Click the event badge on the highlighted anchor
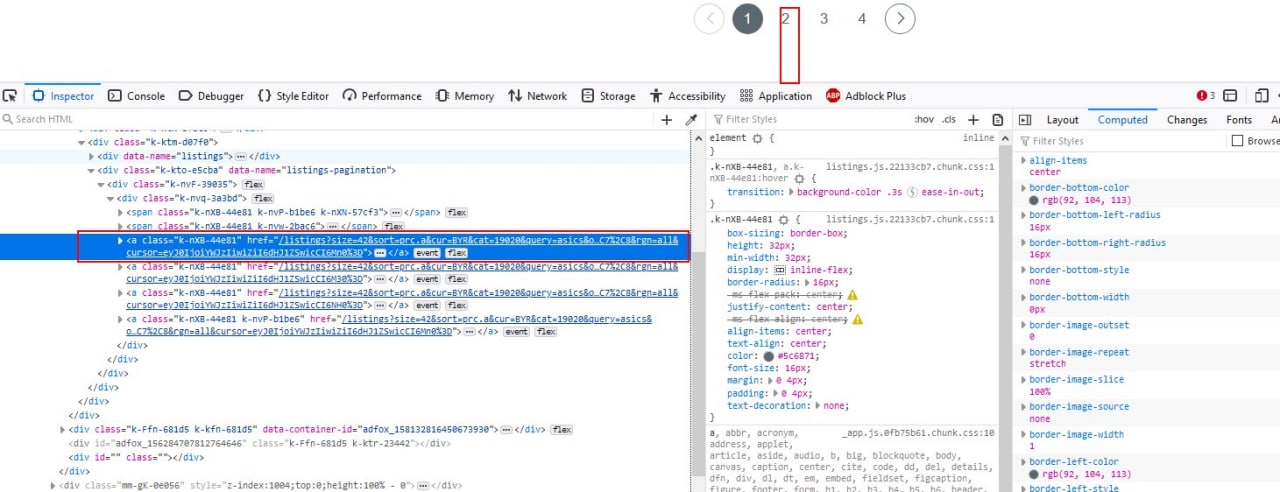Image resolution: width=1280 pixels, height=492 pixels. pyautogui.click(x=427, y=253)
